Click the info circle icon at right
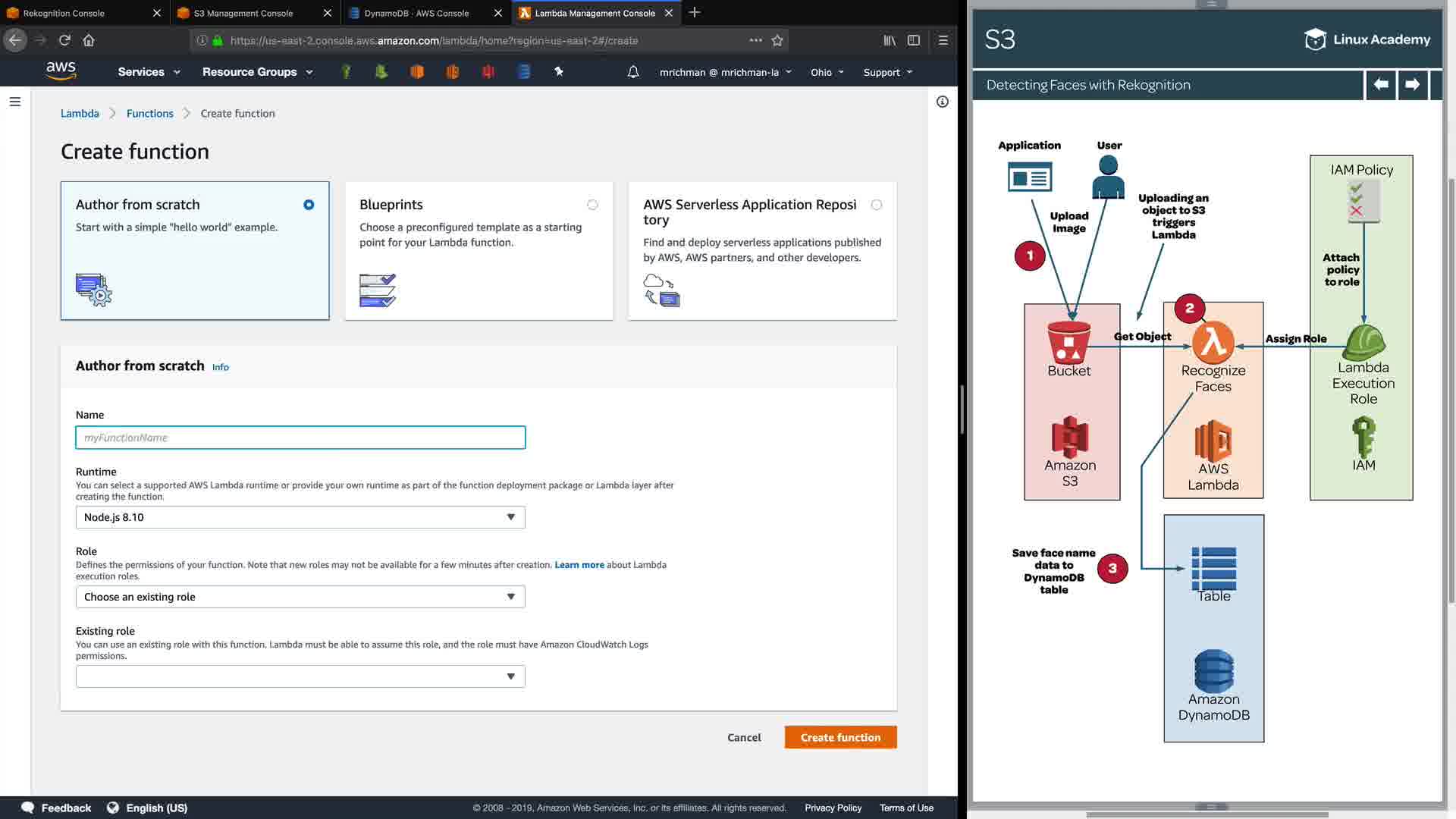This screenshot has height=819, width=1456. tap(942, 102)
